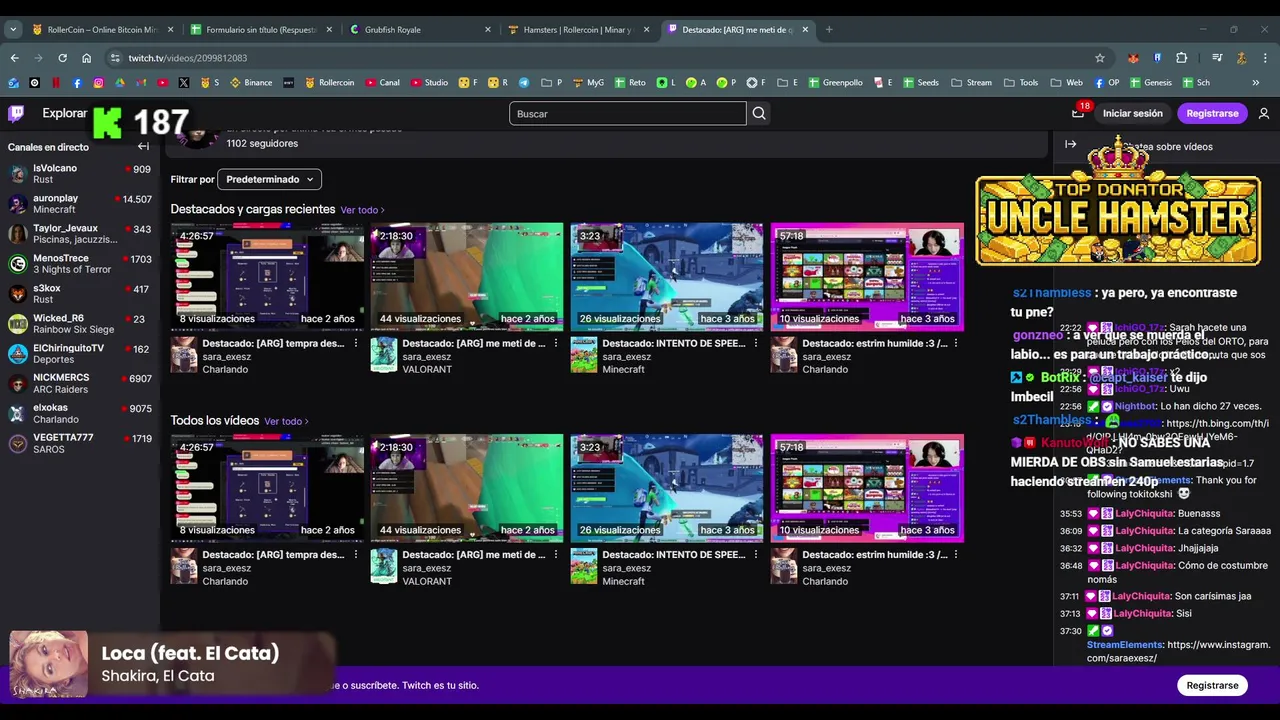Open the user profile icon menu

click(1264, 113)
